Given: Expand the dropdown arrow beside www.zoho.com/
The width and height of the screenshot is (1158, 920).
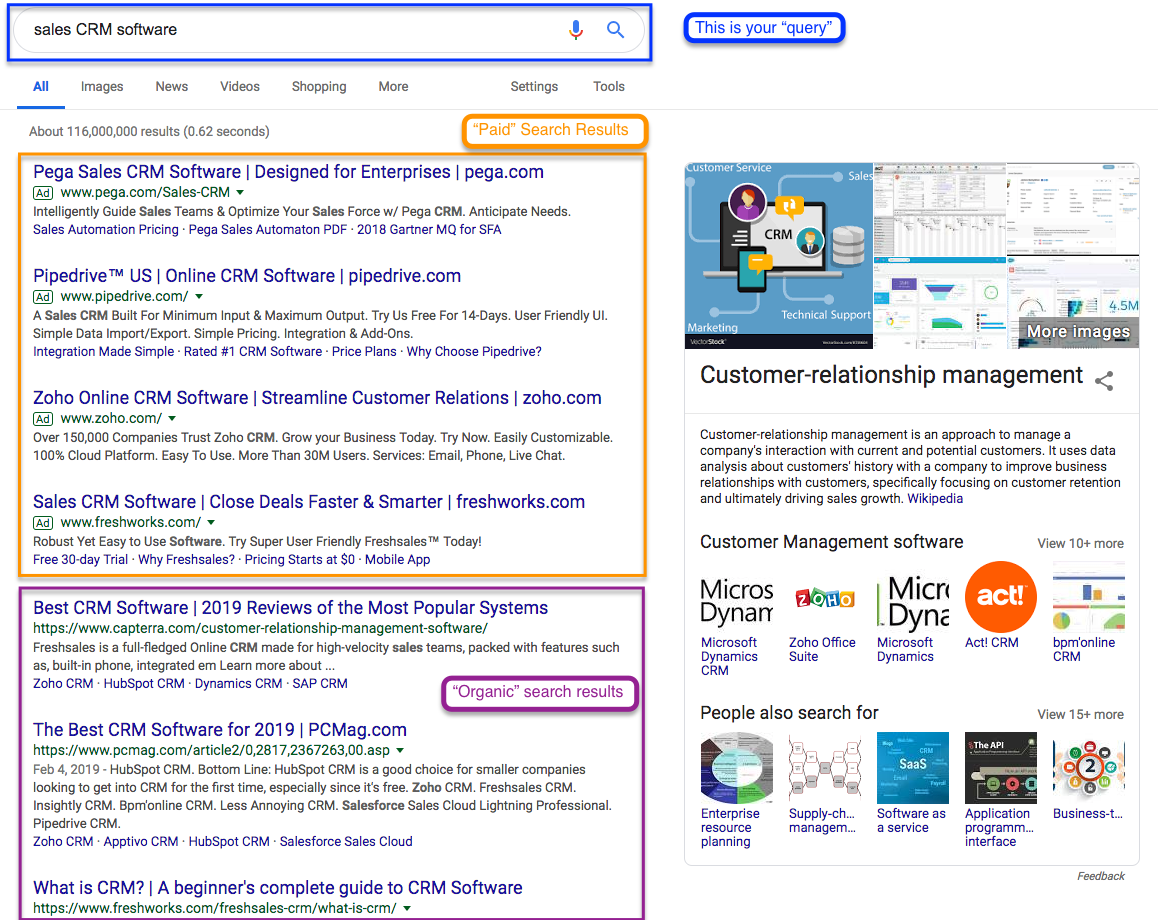Looking at the screenshot, I should coord(172,419).
